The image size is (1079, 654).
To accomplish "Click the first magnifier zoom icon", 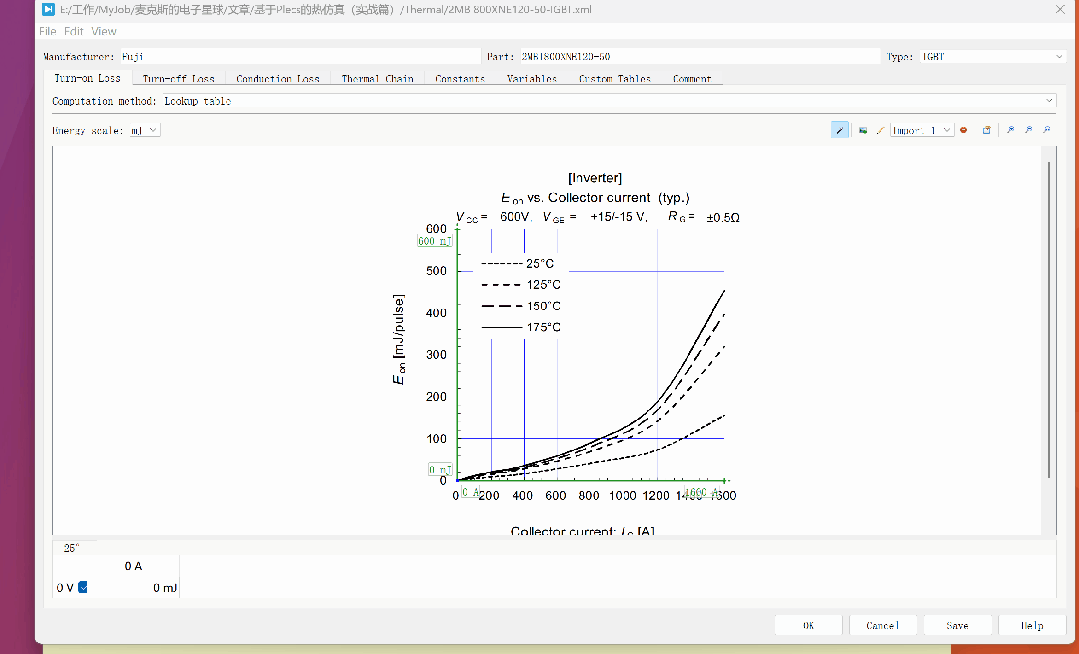I will click(x=1010, y=130).
